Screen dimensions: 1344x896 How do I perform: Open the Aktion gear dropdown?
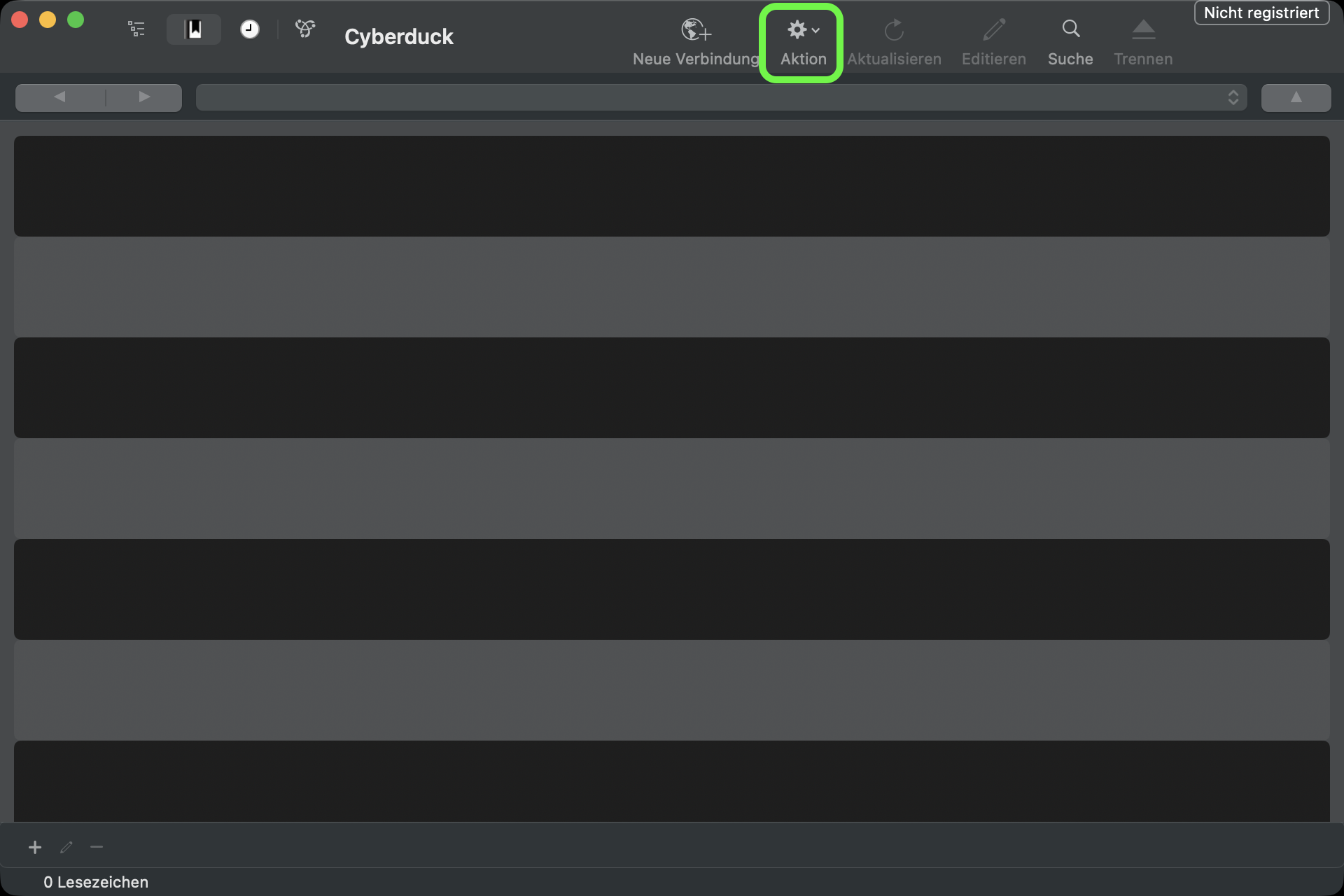click(803, 30)
